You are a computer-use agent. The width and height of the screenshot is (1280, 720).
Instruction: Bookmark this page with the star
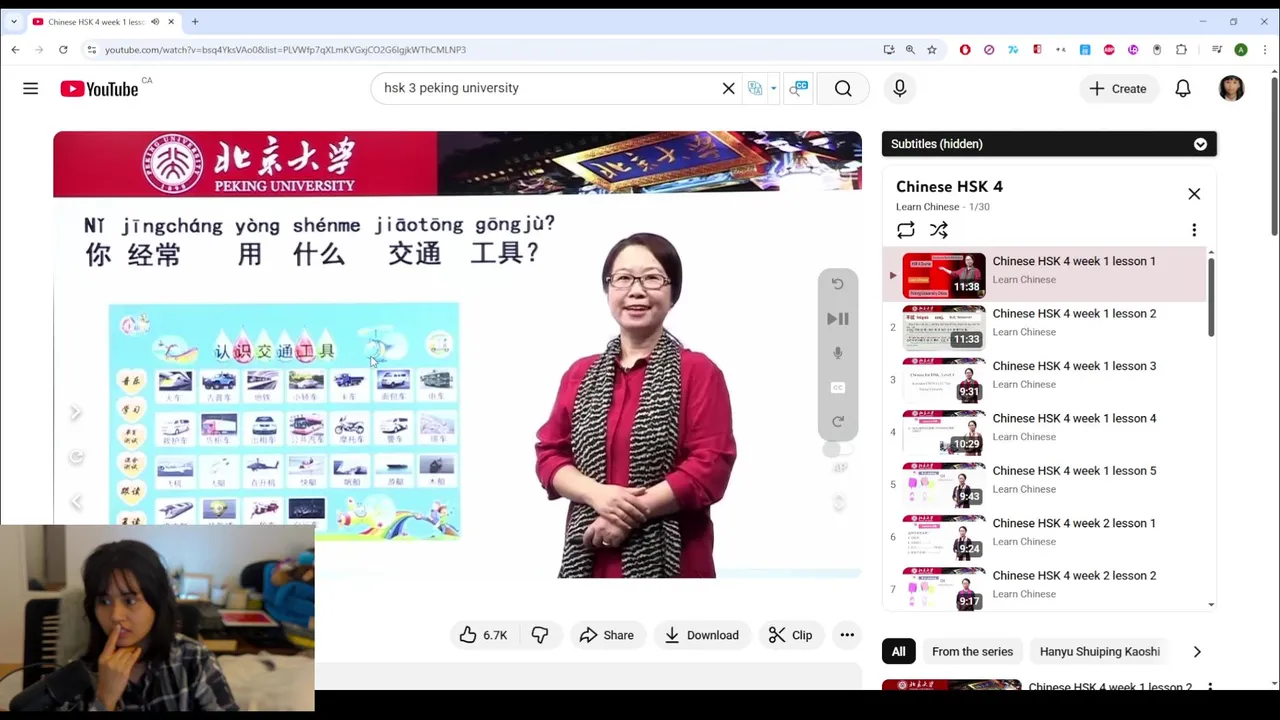[x=932, y=49]
